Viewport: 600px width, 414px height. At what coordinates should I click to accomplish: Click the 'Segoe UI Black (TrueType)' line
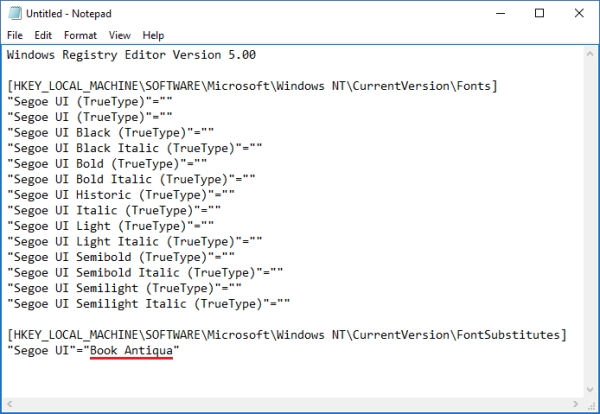(111, 133)
